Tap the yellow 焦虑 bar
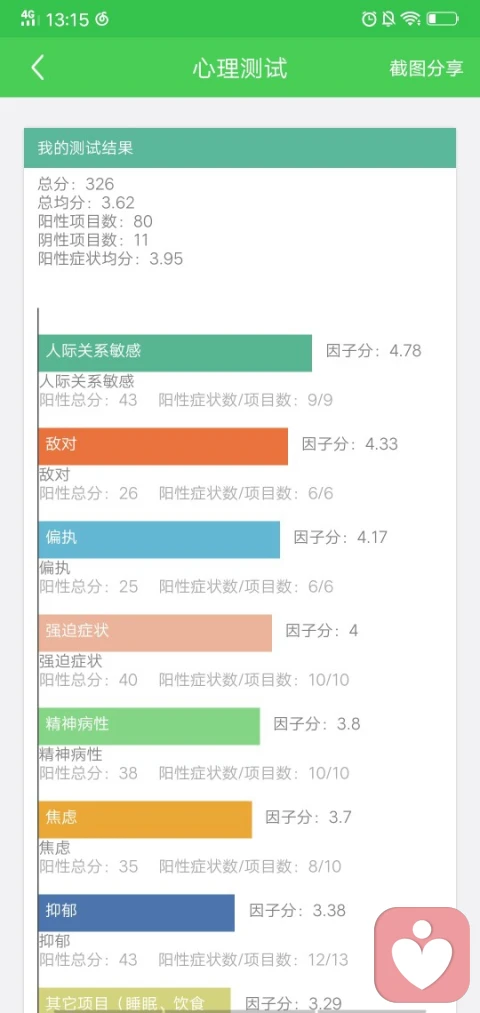Screen dimensions: 480x1013 coord(145,819)
